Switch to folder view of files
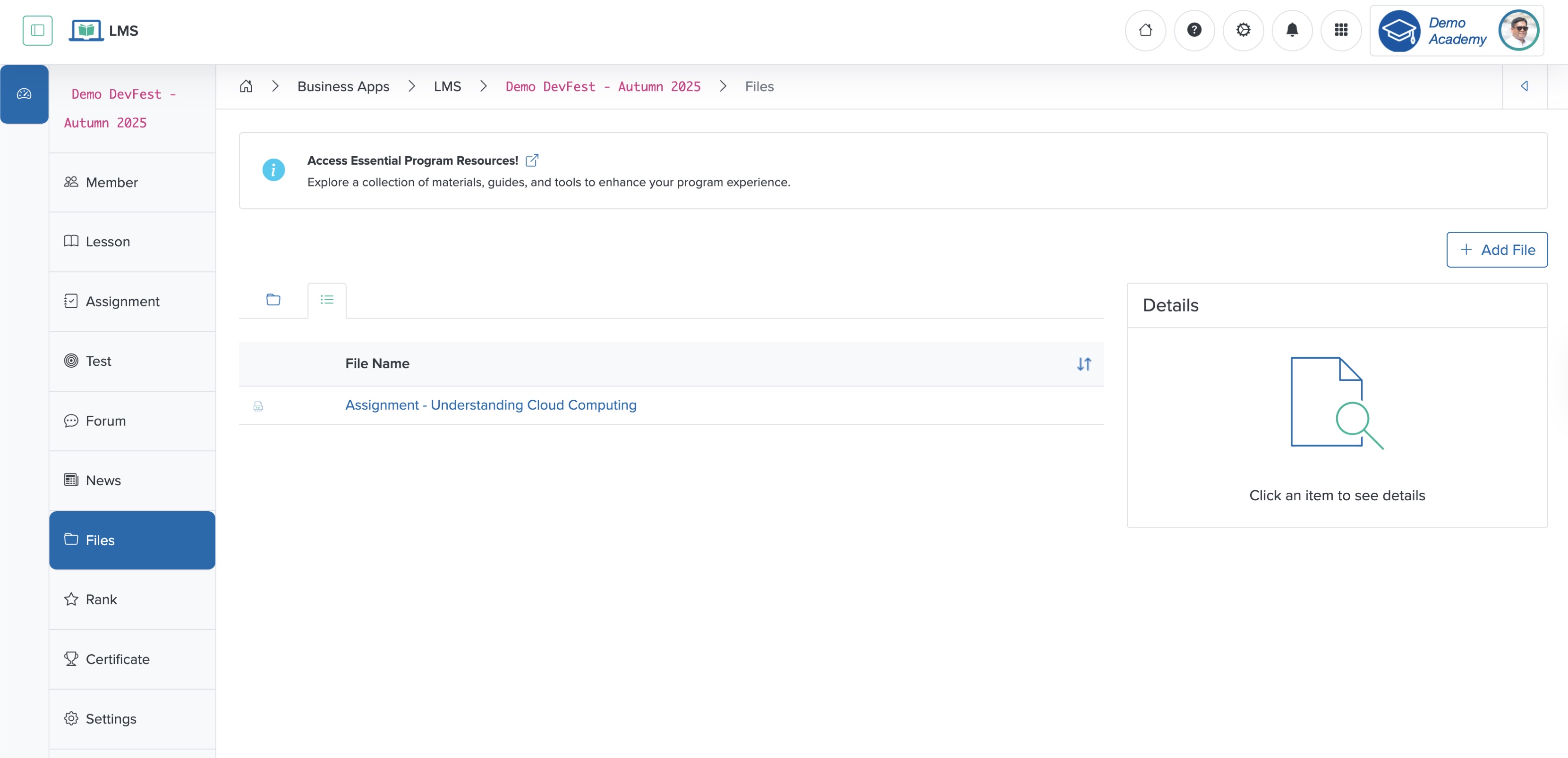This screenshot has width=1568, height=758. click(x=273, y=299)
